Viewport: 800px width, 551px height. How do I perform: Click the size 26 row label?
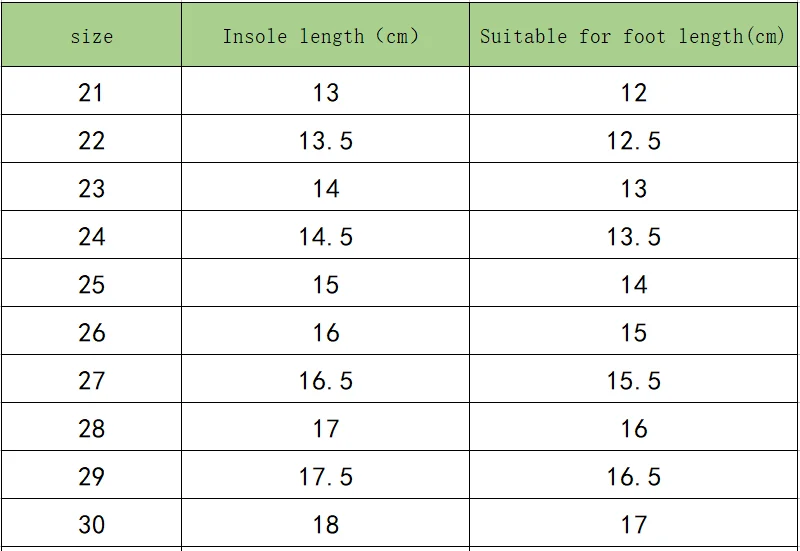pyautogui.click(x=91, y=333)
